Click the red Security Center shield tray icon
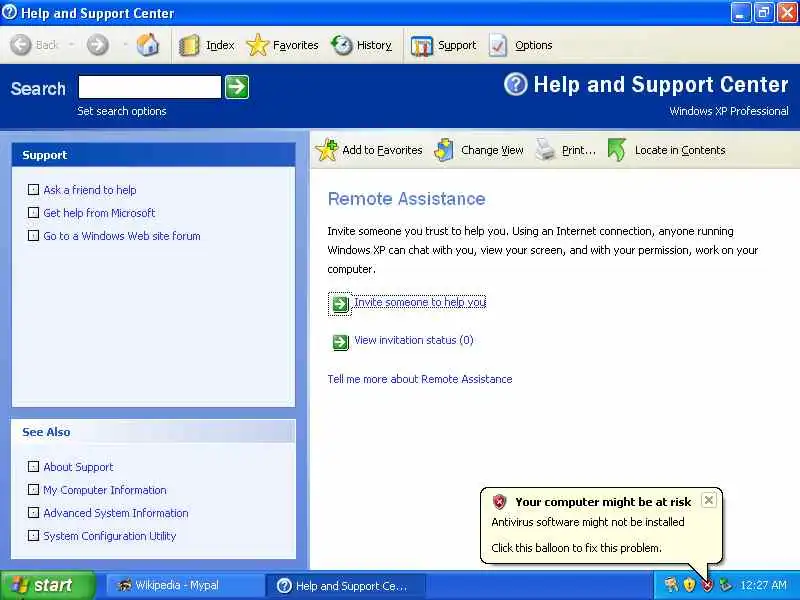Viewport: 800px width, 600px height. pyautogui.click(x=707, y=585)
